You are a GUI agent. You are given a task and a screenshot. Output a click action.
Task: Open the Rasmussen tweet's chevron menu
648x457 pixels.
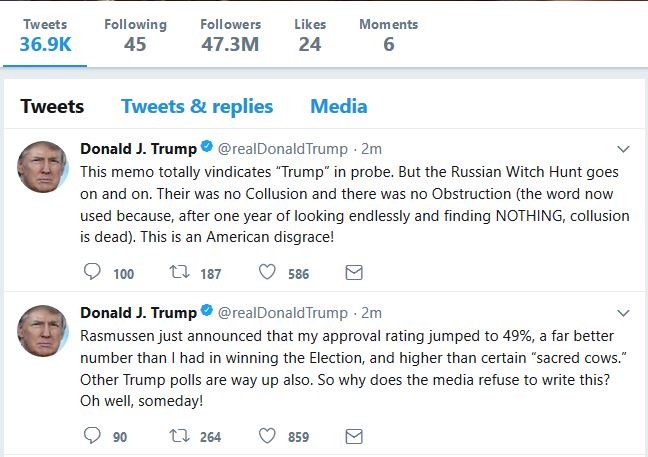click(x=623, y=312)
